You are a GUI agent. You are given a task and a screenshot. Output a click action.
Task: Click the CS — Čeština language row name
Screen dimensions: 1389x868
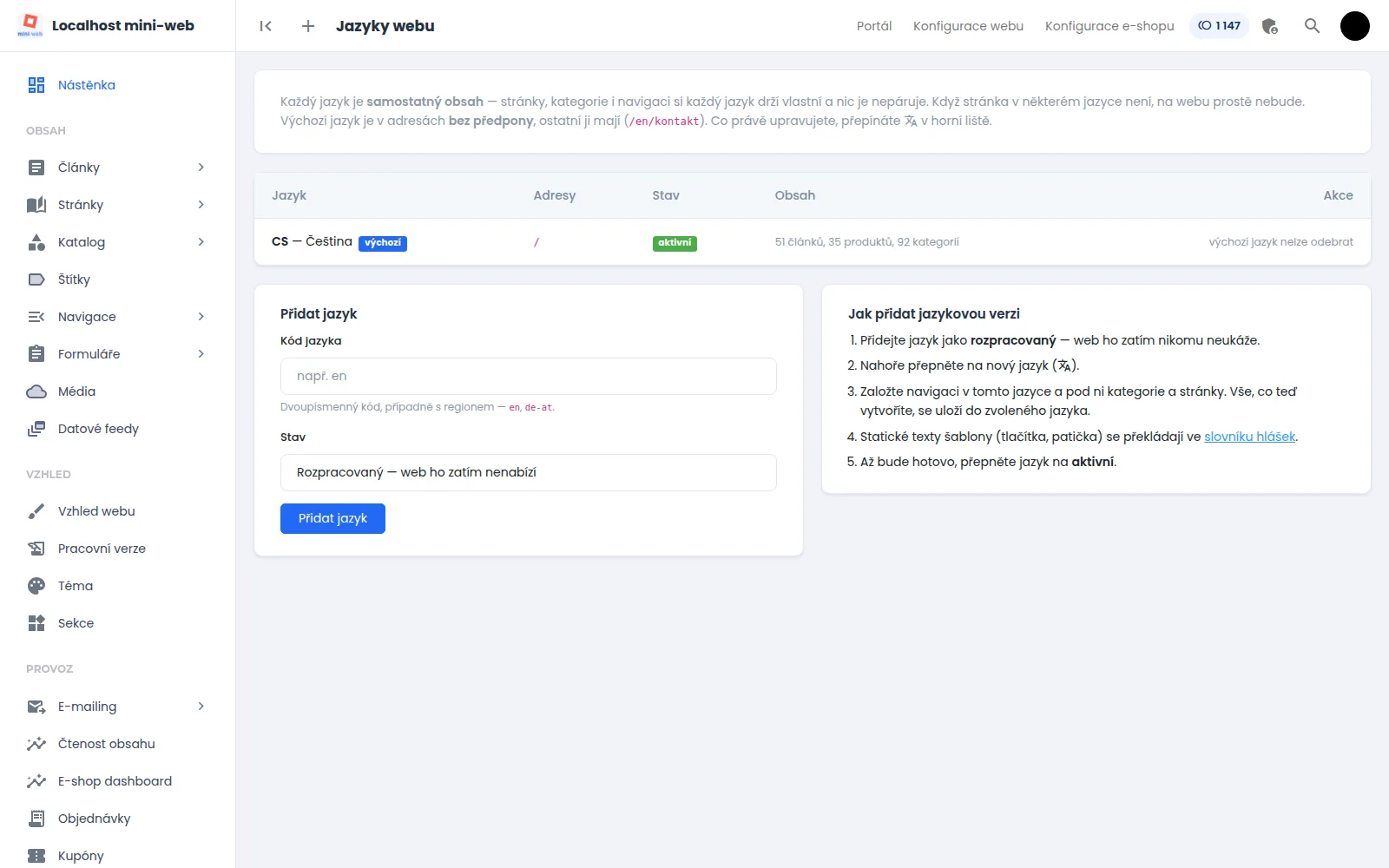[x=312, y=241]
